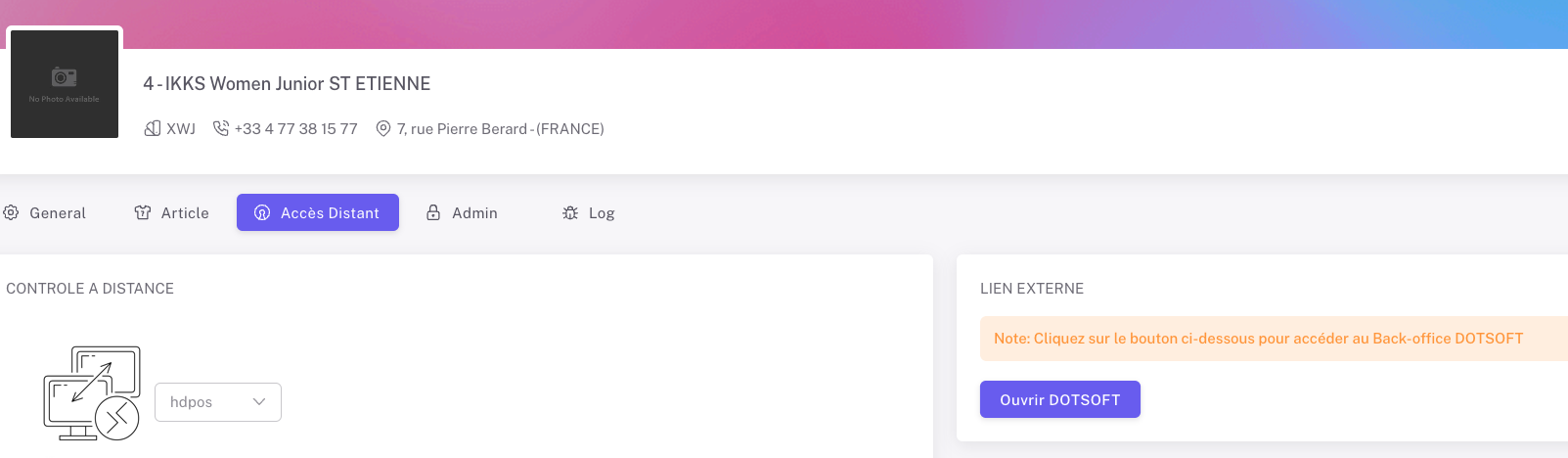Click the bug icon on Log tab
The width and height of the screenshot is (1568, 458).
[x=570, y=213]
